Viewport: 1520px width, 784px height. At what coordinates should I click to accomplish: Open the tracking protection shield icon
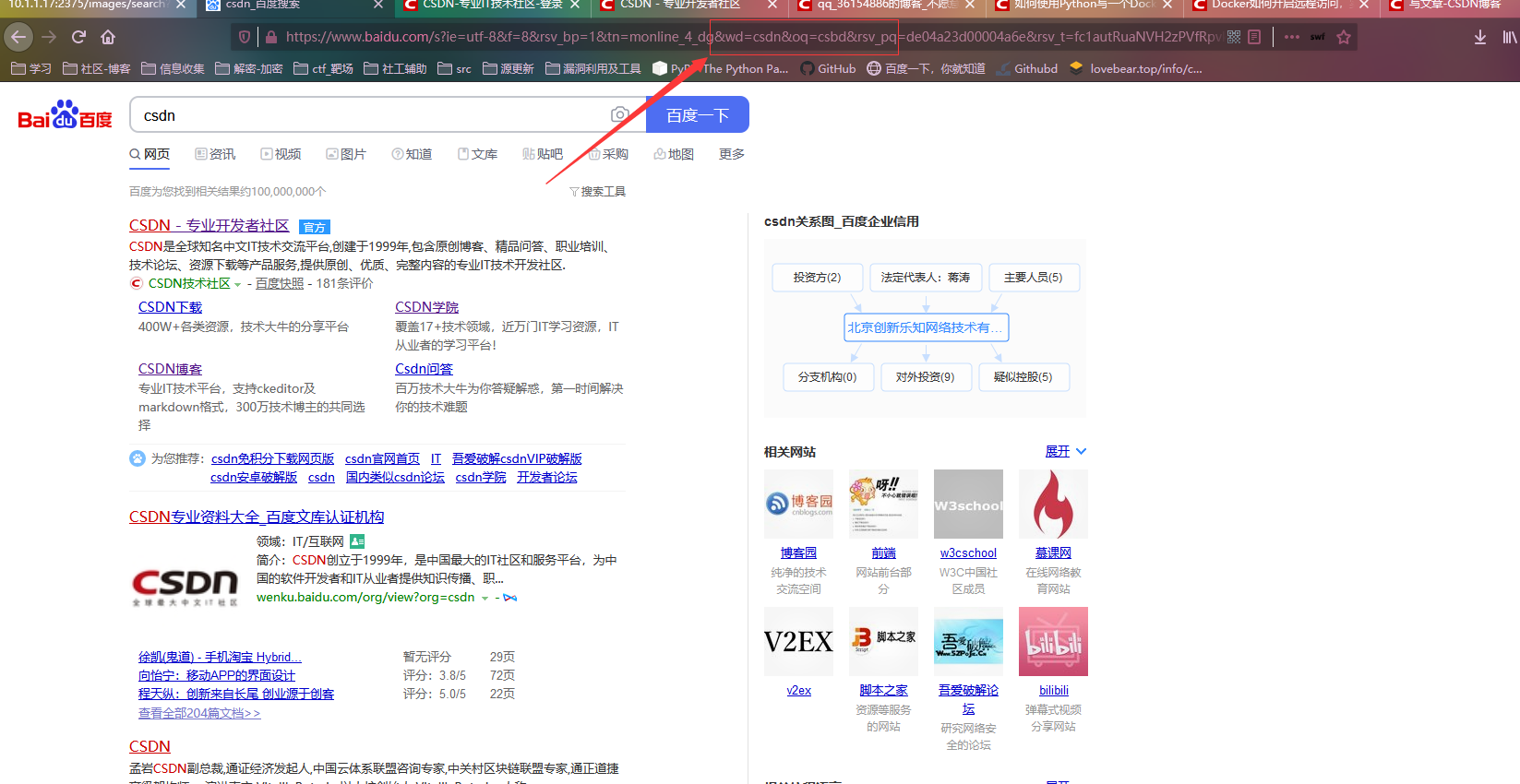click(x=245, y=37)
